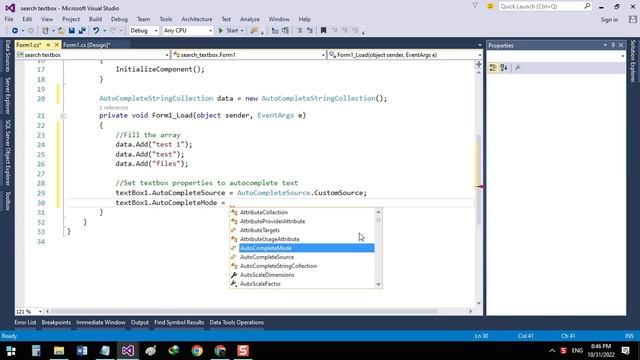Select AutoScaleFactor in the IntelliSense list
The height and width of the screenshot is (360, 640).
point(302,284)
